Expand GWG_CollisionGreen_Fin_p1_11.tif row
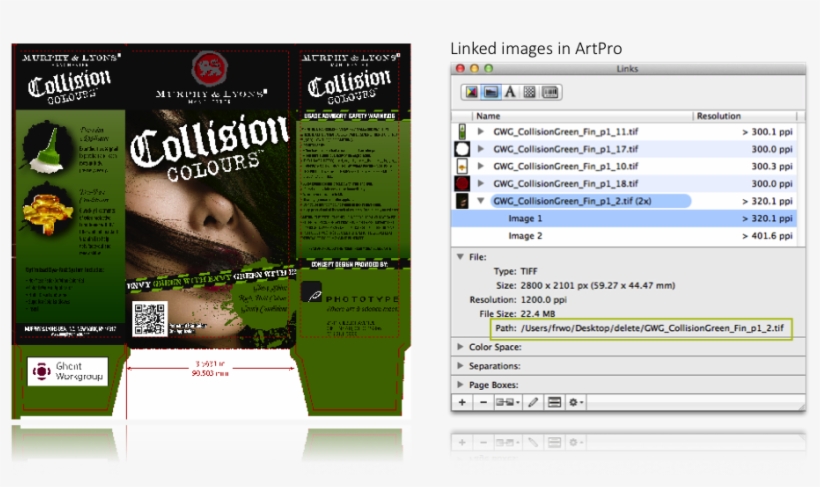 480,132
